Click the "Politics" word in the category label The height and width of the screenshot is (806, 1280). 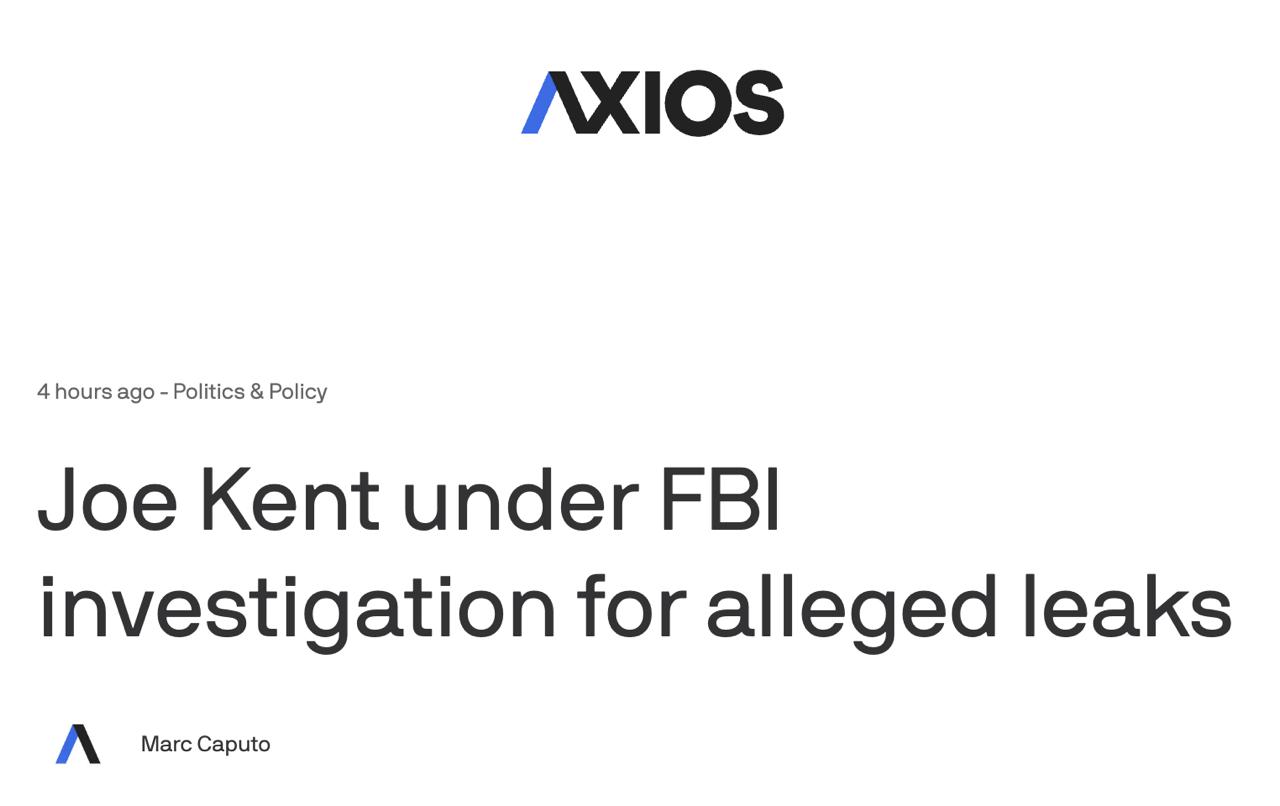click(208, 392)
